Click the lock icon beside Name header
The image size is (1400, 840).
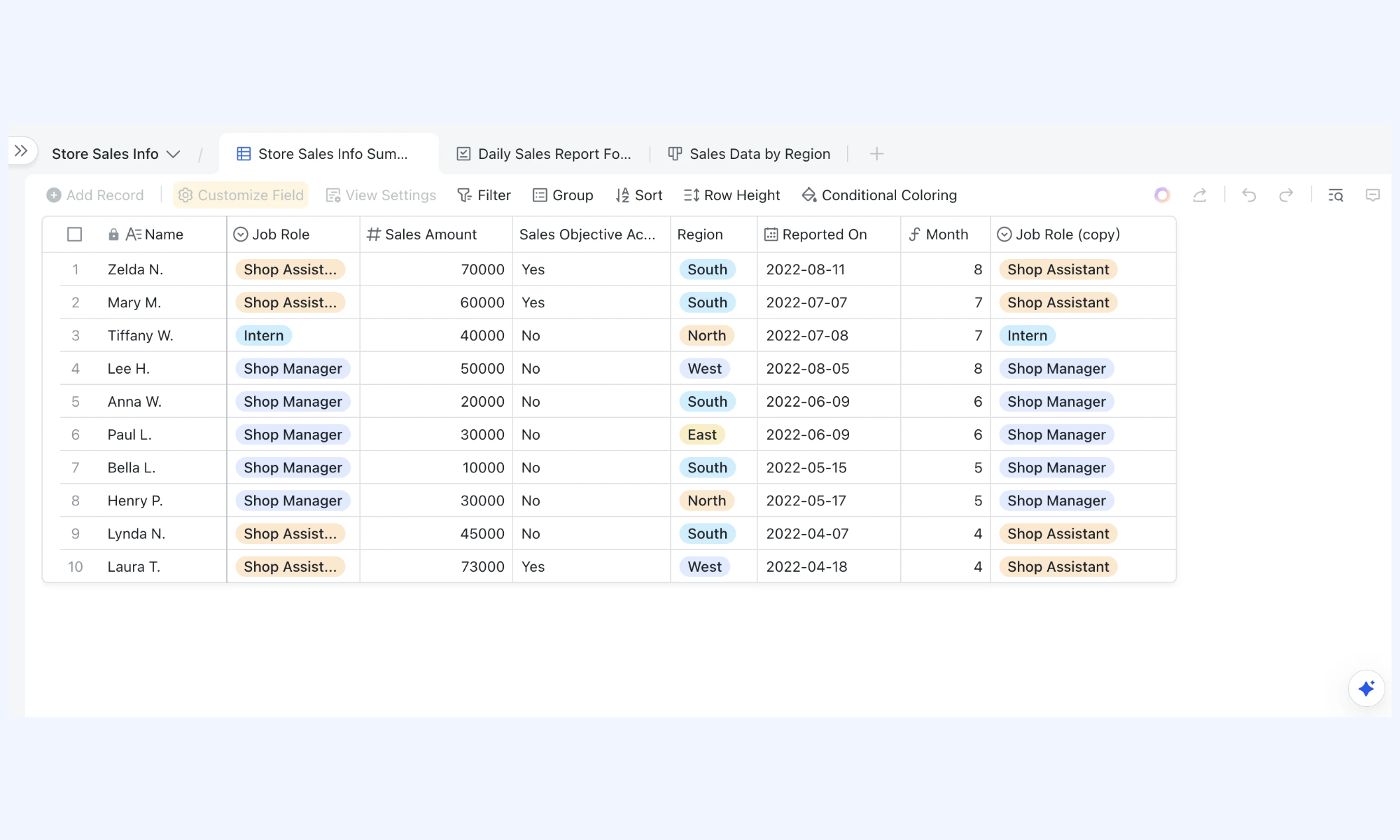tap(113, 234)
